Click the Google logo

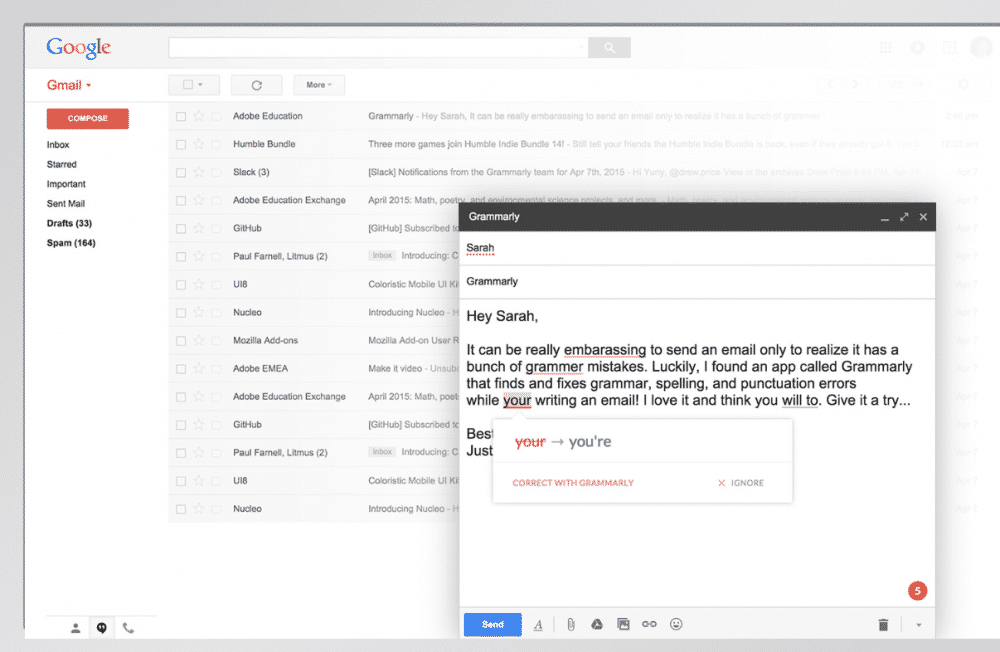tap(78, 47)
